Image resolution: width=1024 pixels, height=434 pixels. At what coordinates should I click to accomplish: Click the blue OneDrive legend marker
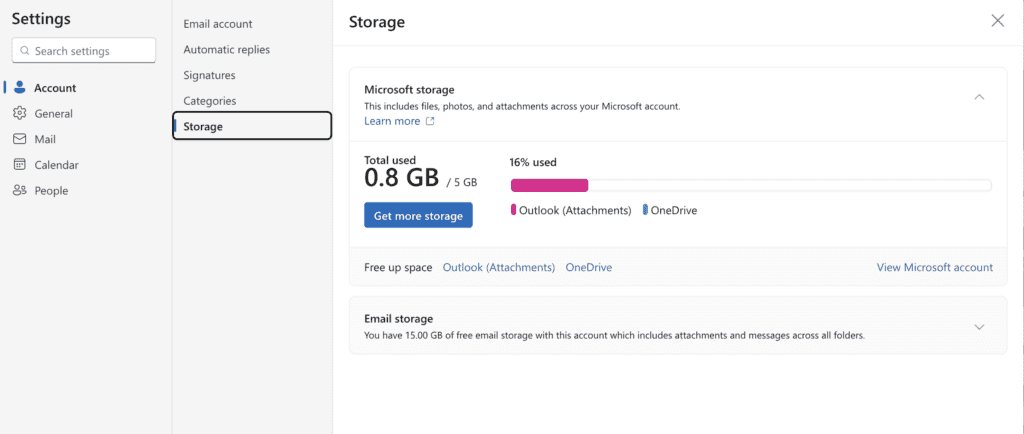tap(645, 210)
